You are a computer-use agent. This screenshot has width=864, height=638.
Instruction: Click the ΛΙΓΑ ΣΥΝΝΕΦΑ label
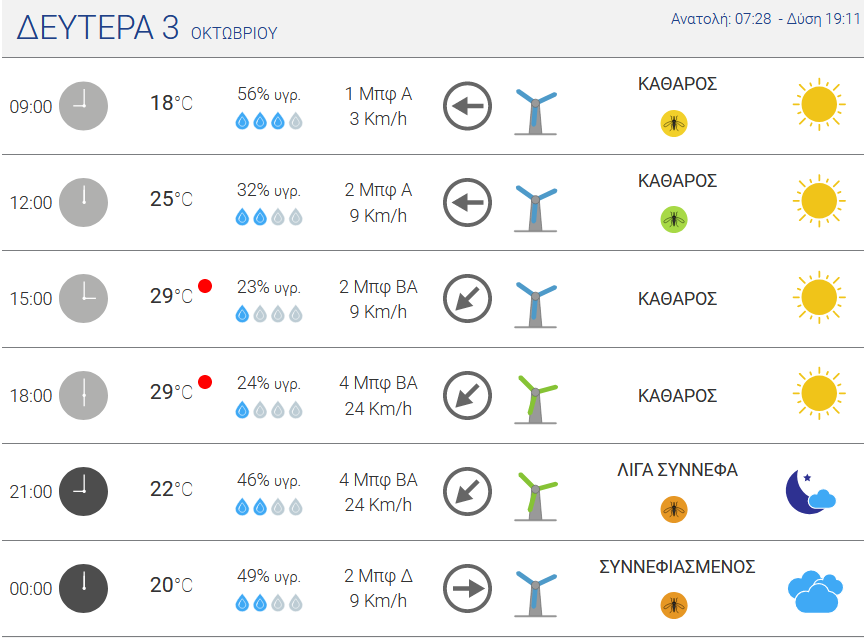[x=677, y=470]
